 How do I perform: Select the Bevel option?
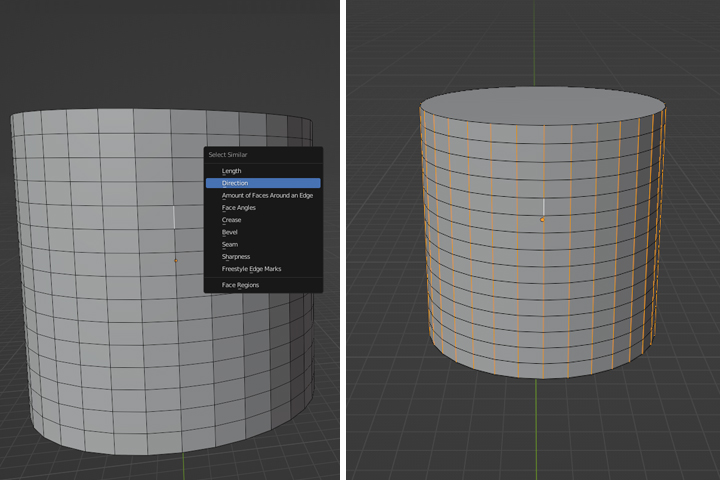click(263, 232)
